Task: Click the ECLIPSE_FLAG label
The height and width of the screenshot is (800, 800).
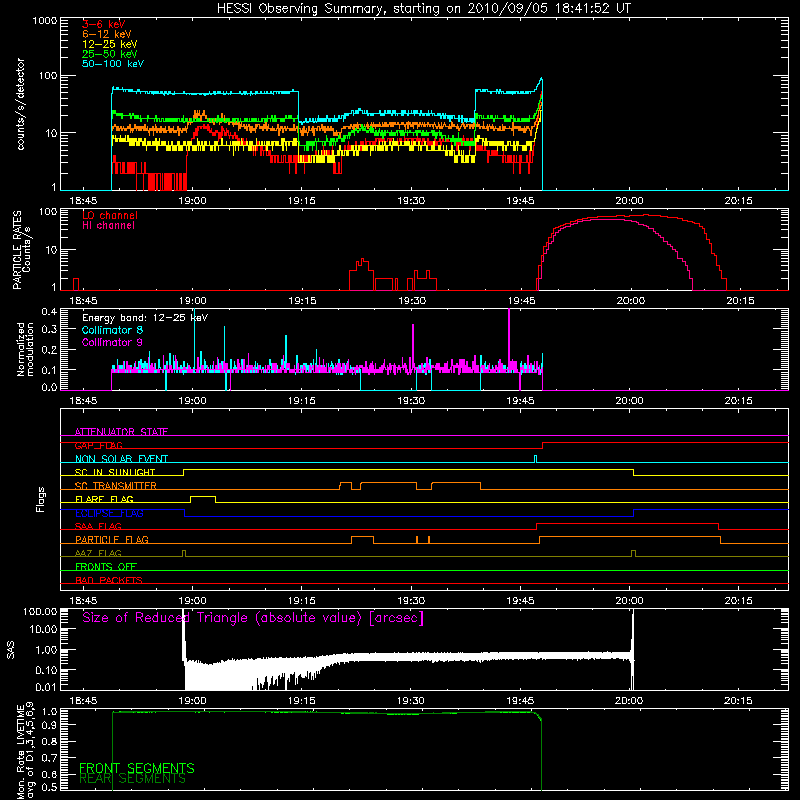Action: 109,513
